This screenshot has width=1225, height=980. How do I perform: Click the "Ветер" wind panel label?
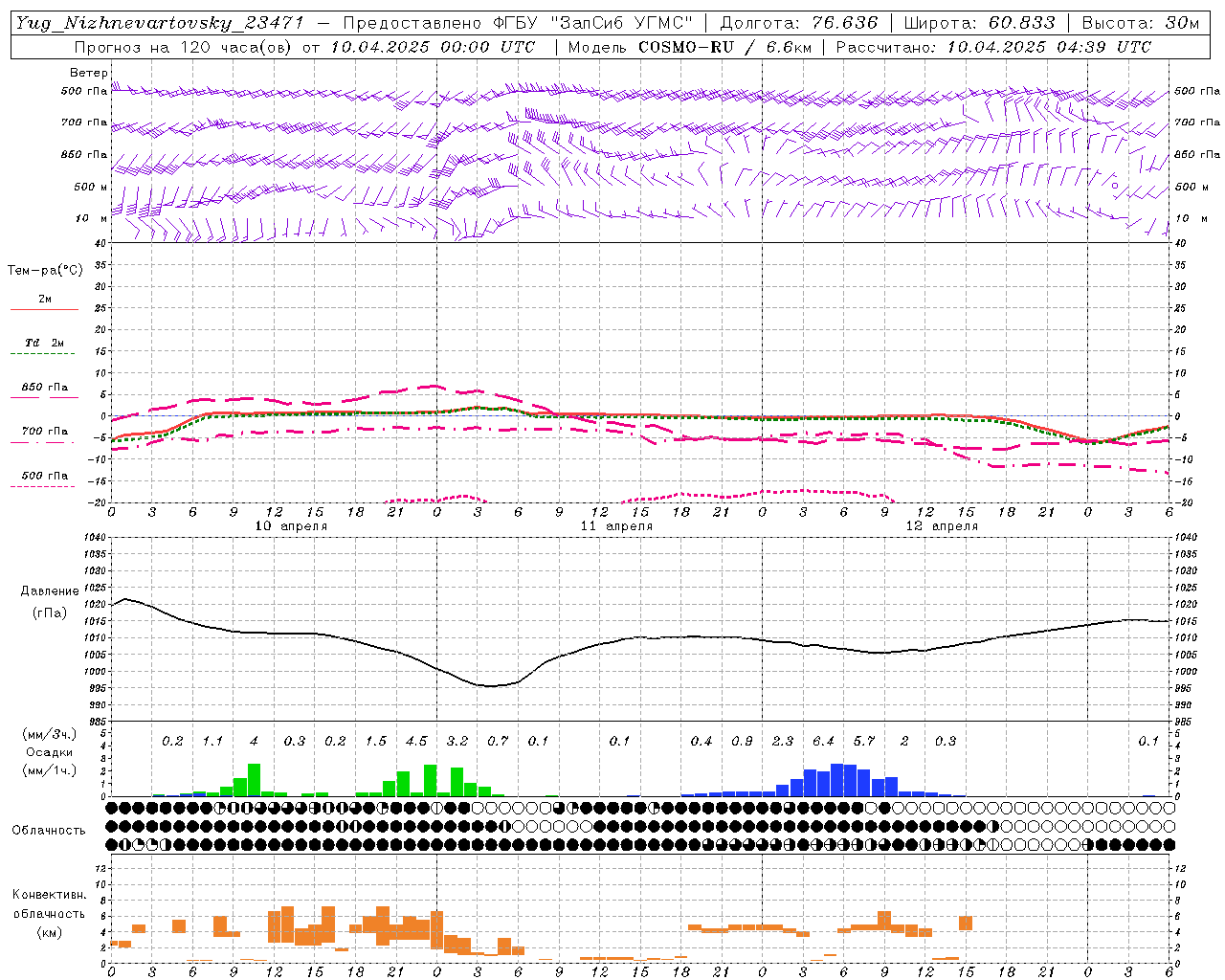(88, 73)
